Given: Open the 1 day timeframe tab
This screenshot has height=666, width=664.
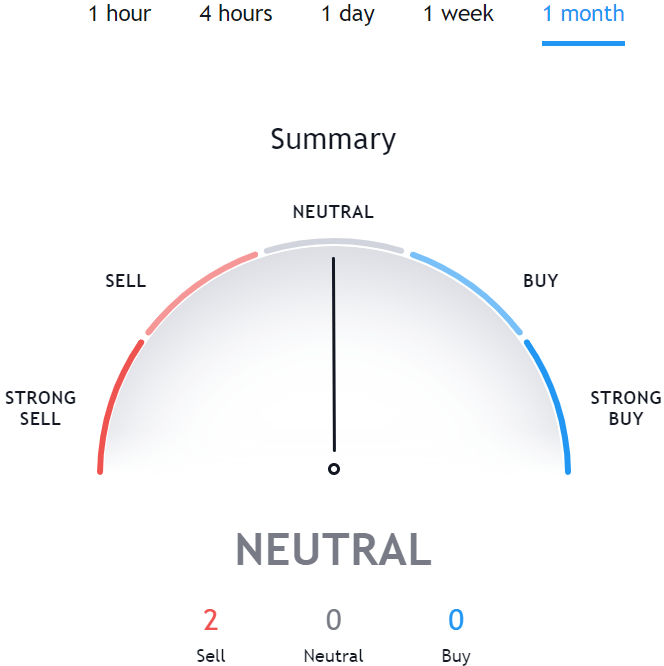Looking at the screenshot, I should tap(348, 14).
